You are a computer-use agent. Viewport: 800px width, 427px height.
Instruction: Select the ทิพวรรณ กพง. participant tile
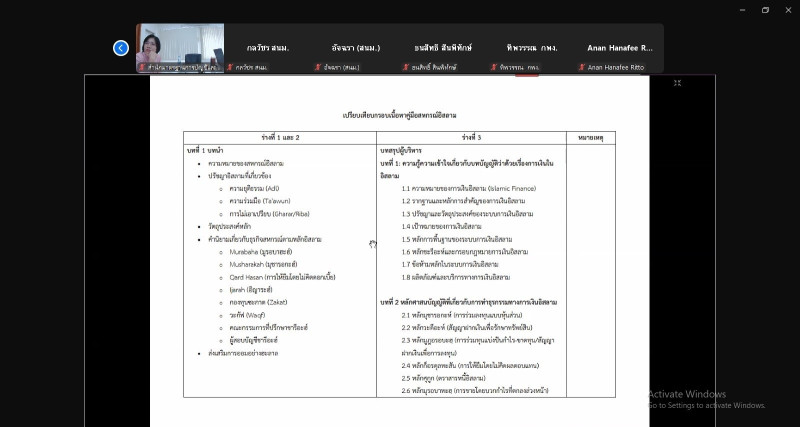point(532,48)
